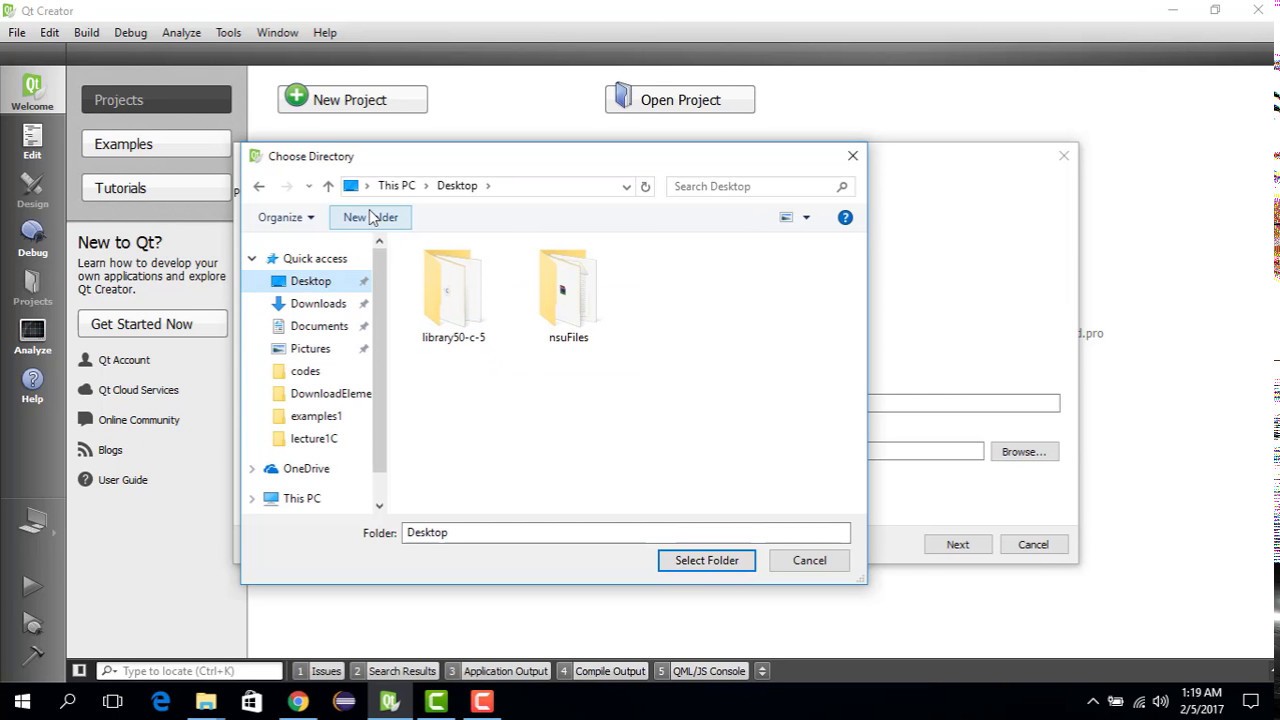The height and width of the screenshot is (720, 1280).
Task: Open the Edit mode icon
Action: (x=32, y=142)
